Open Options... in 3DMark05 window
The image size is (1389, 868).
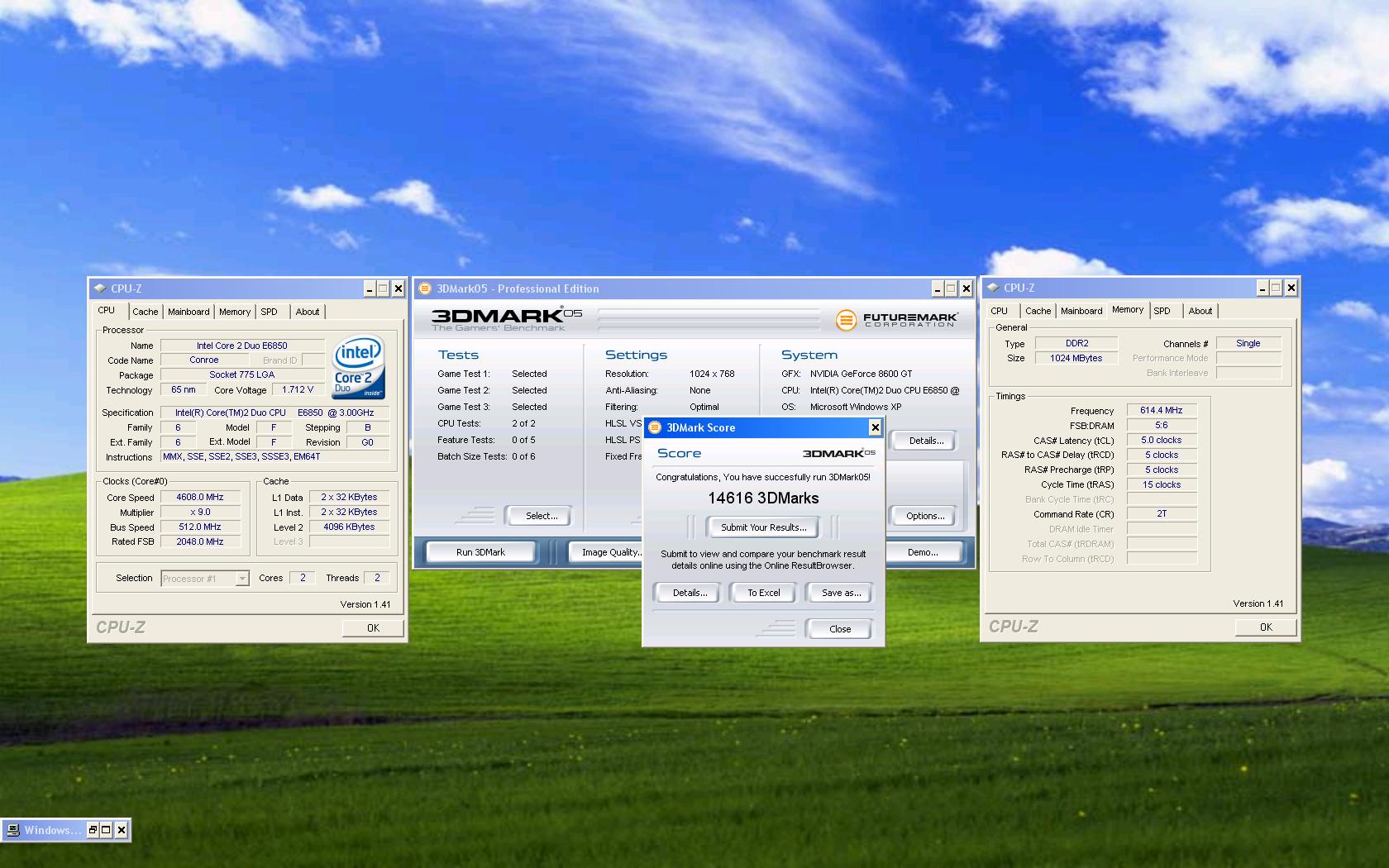coord(924,516)
